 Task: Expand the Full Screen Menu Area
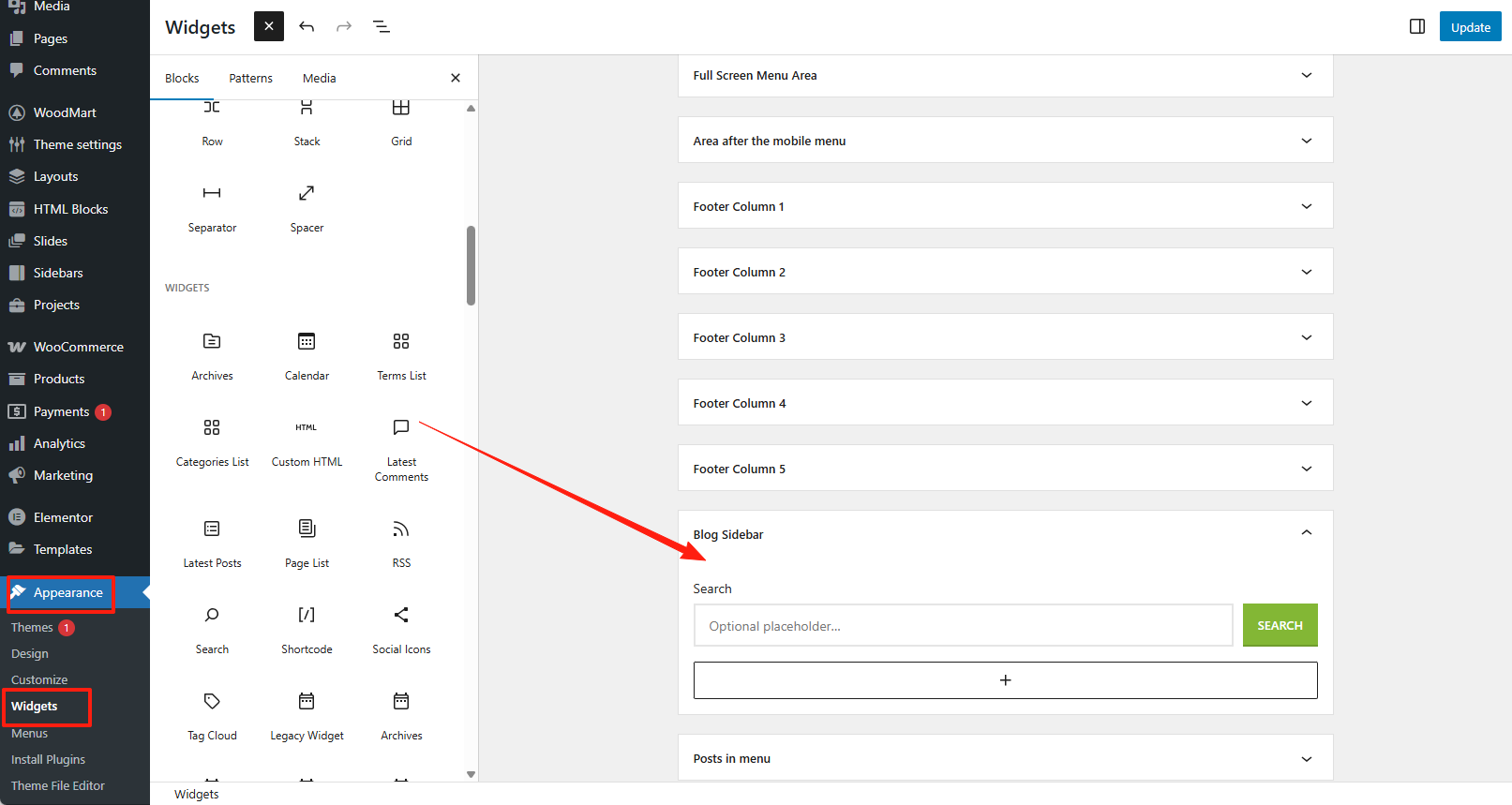click(x=1306, y=75)
